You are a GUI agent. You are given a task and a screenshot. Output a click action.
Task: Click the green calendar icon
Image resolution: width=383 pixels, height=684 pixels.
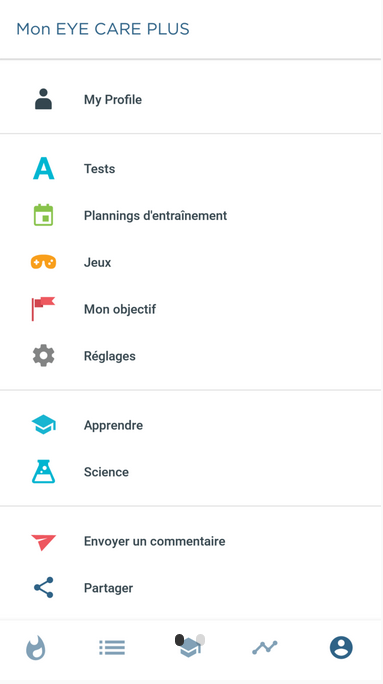(44, 215)
